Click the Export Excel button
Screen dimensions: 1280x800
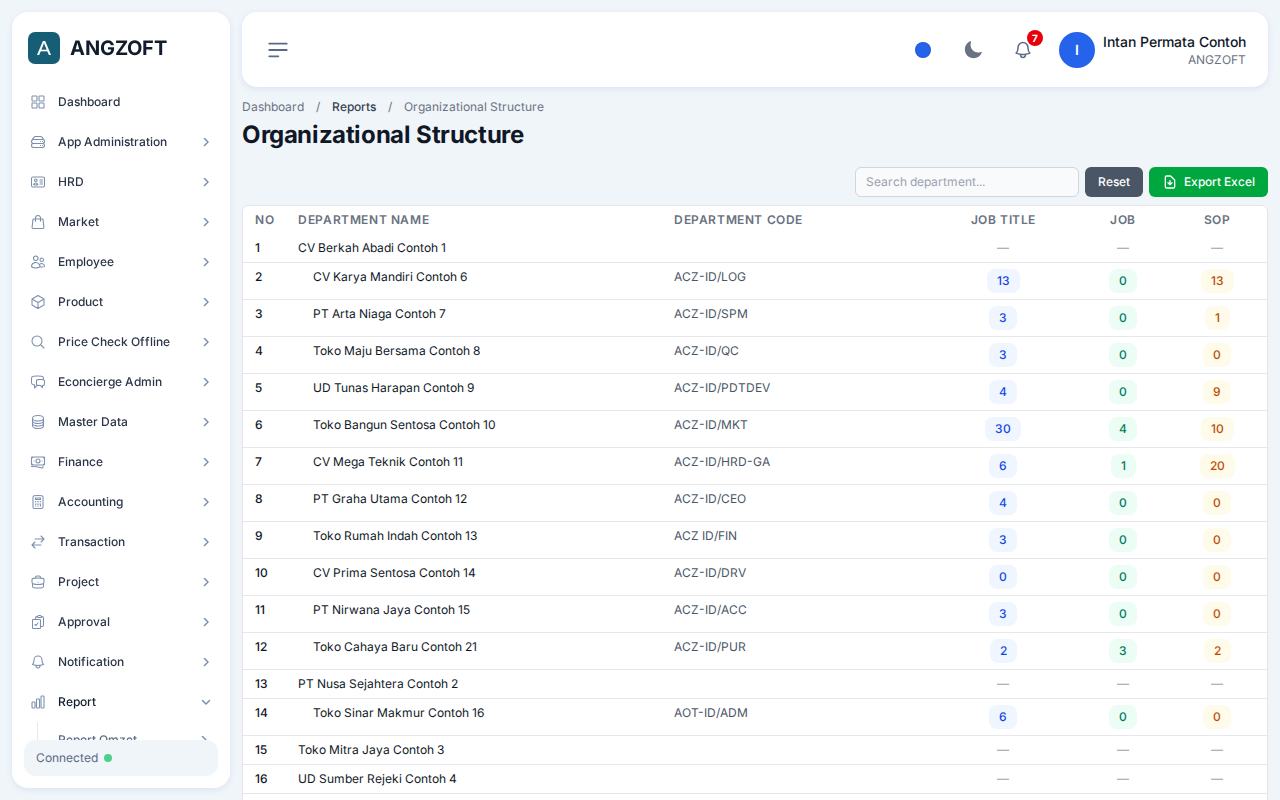tap(1208, 182)
